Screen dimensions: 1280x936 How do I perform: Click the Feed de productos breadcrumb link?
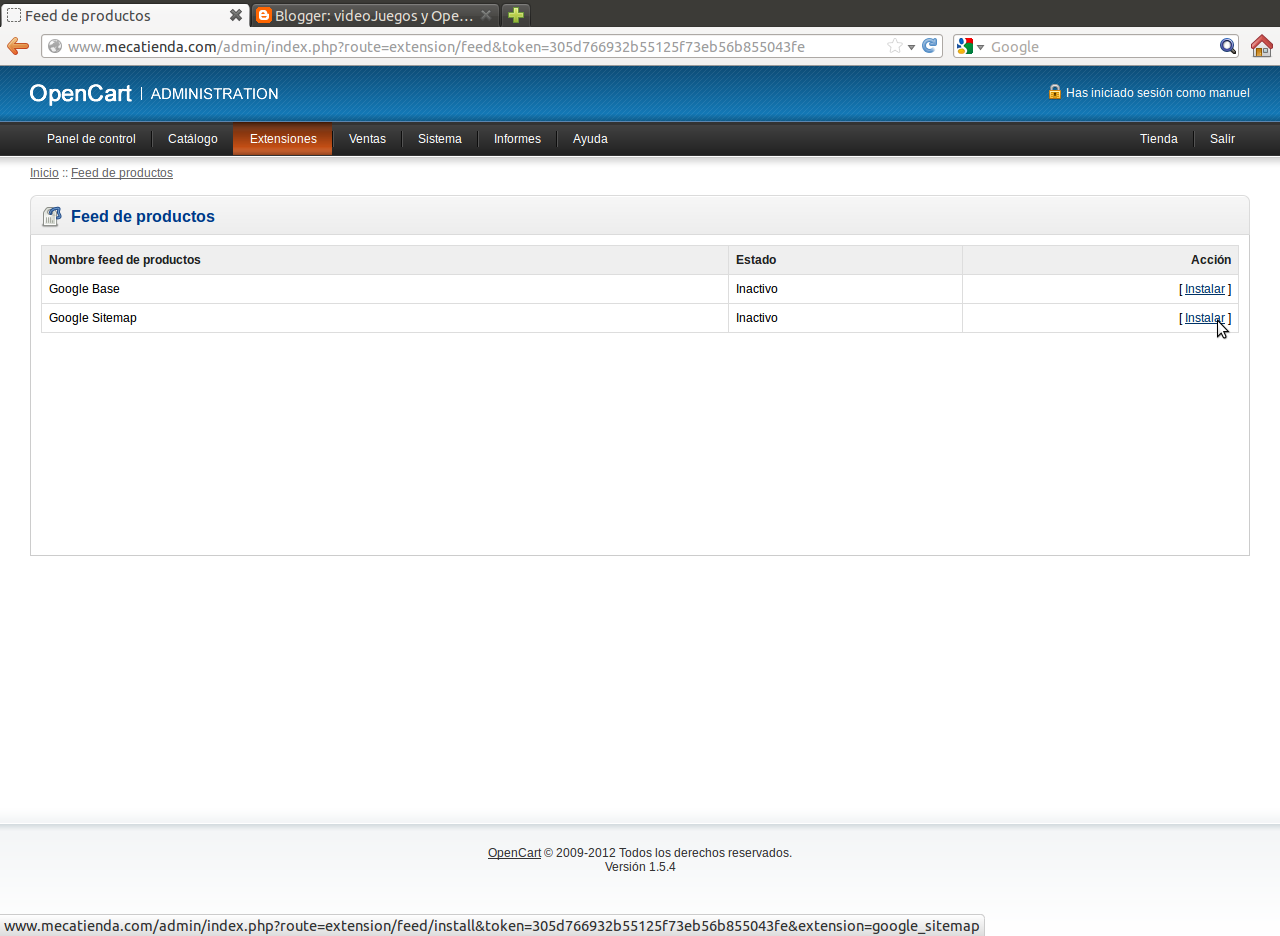[122, 173]
